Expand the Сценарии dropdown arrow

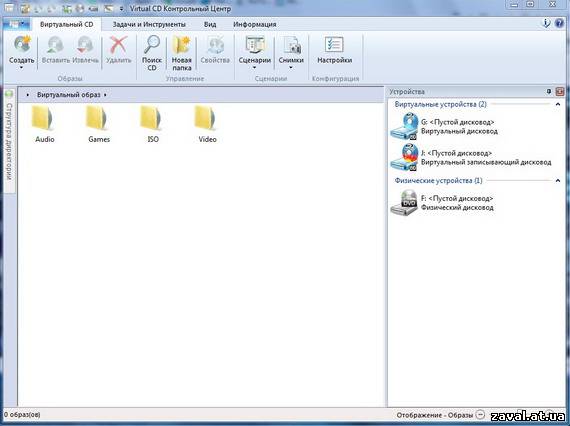pos(254,68)
